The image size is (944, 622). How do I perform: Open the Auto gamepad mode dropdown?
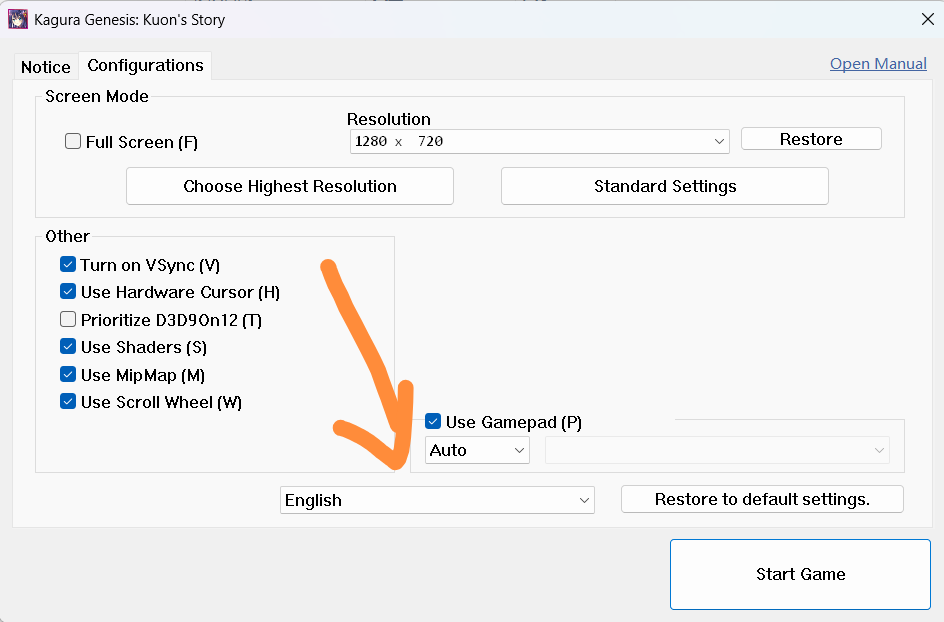(477, 450)
